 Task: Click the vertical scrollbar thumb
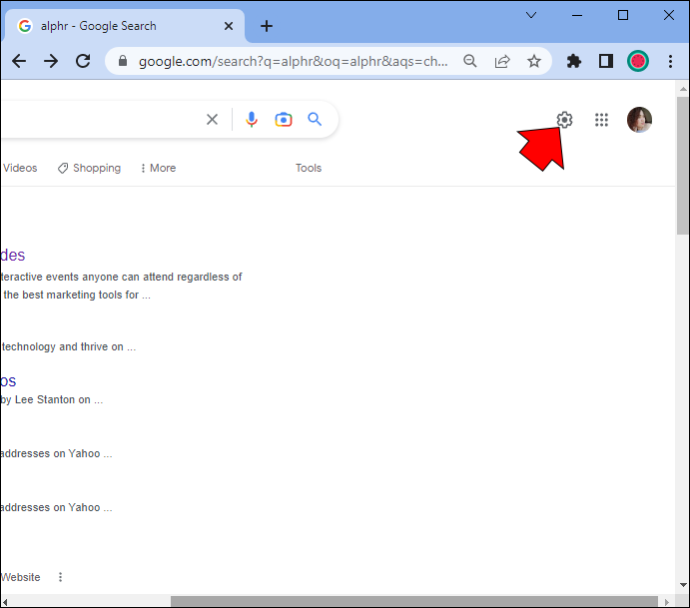(x=683, y=166)
